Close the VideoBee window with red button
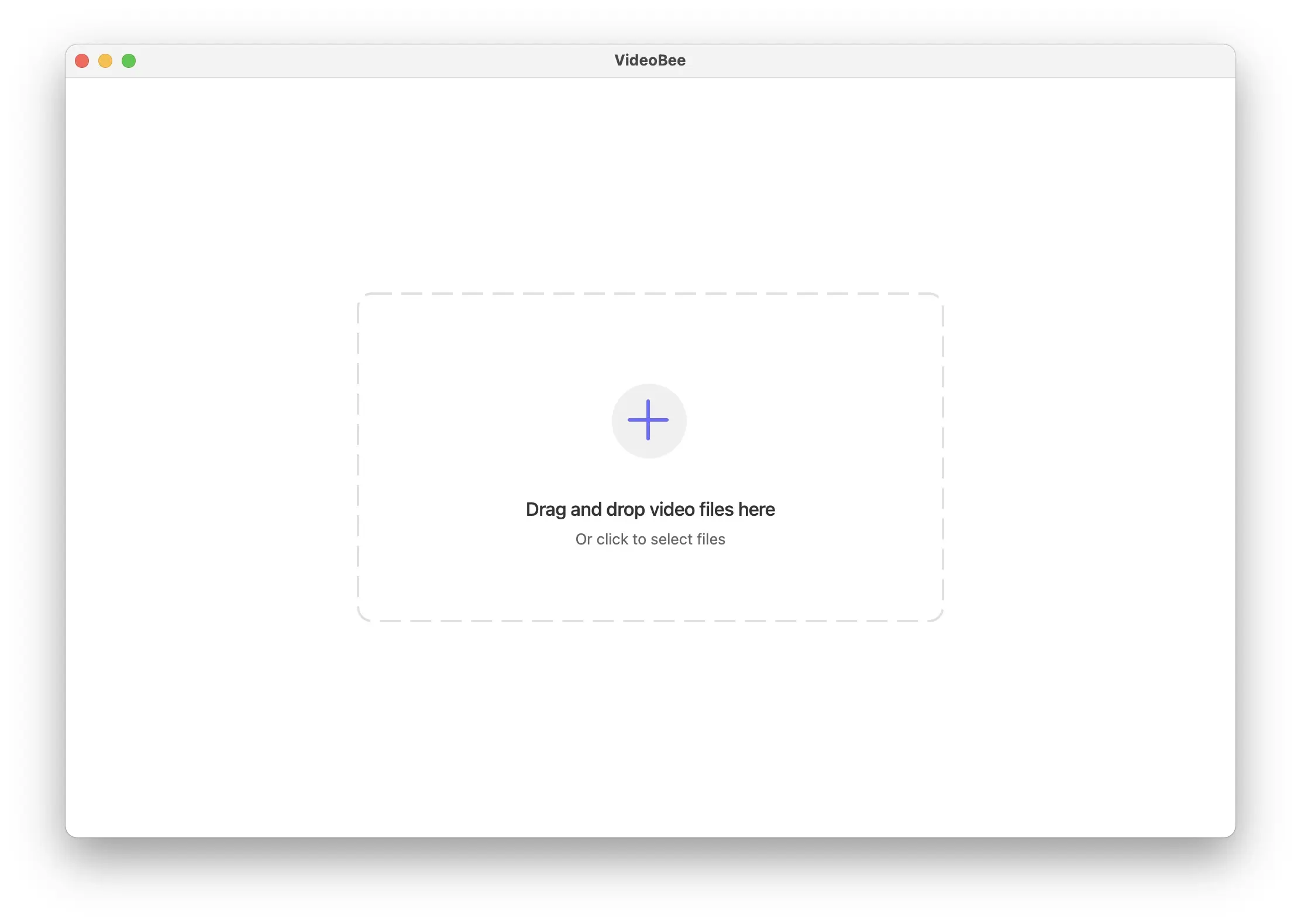 tap(82, 61)
